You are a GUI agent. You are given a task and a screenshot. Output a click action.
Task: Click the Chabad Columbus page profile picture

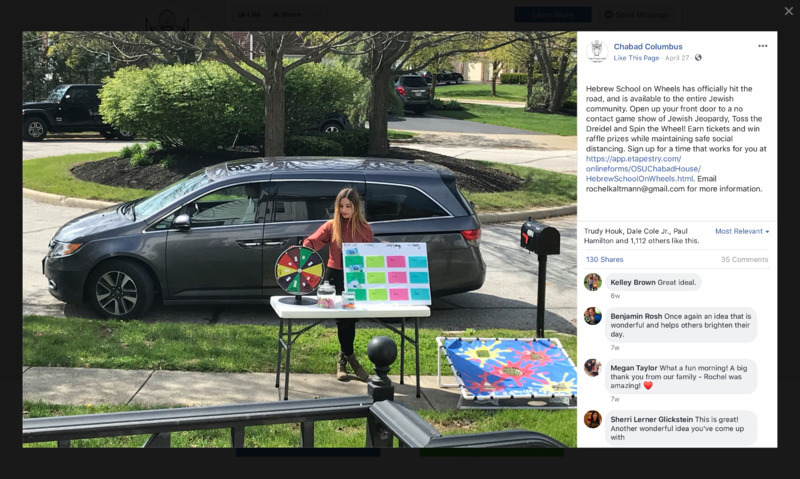point(596,52)
